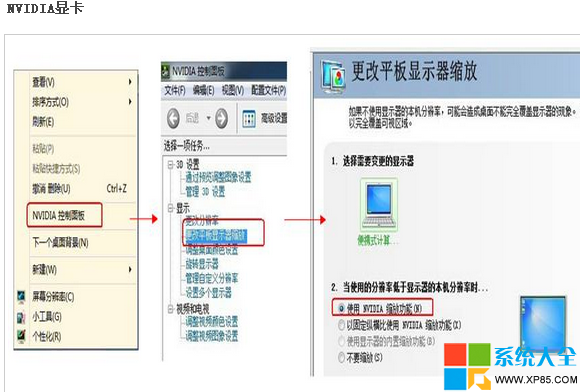
Task: Open the 查看(V) context menu entry
Action: coord(43,82)
